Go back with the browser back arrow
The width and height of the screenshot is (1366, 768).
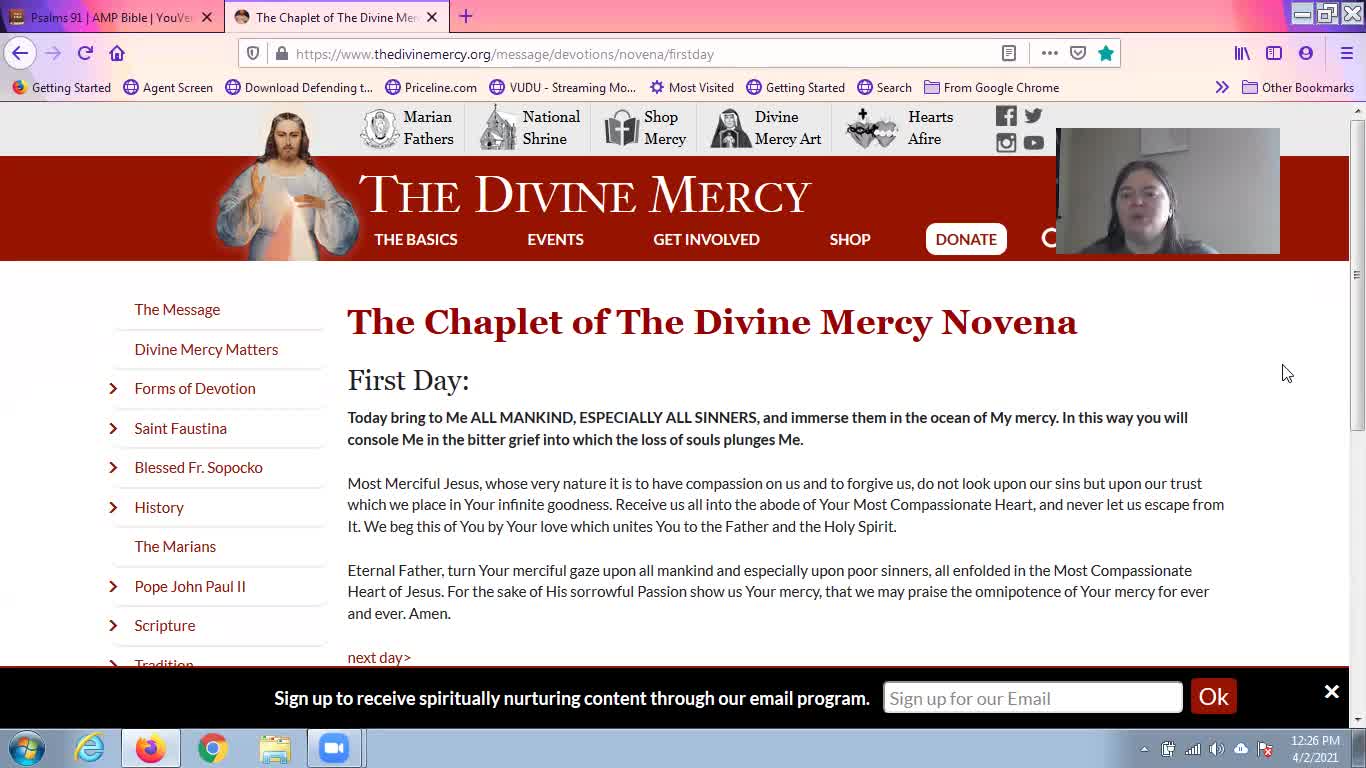click(x=20, y=53)
